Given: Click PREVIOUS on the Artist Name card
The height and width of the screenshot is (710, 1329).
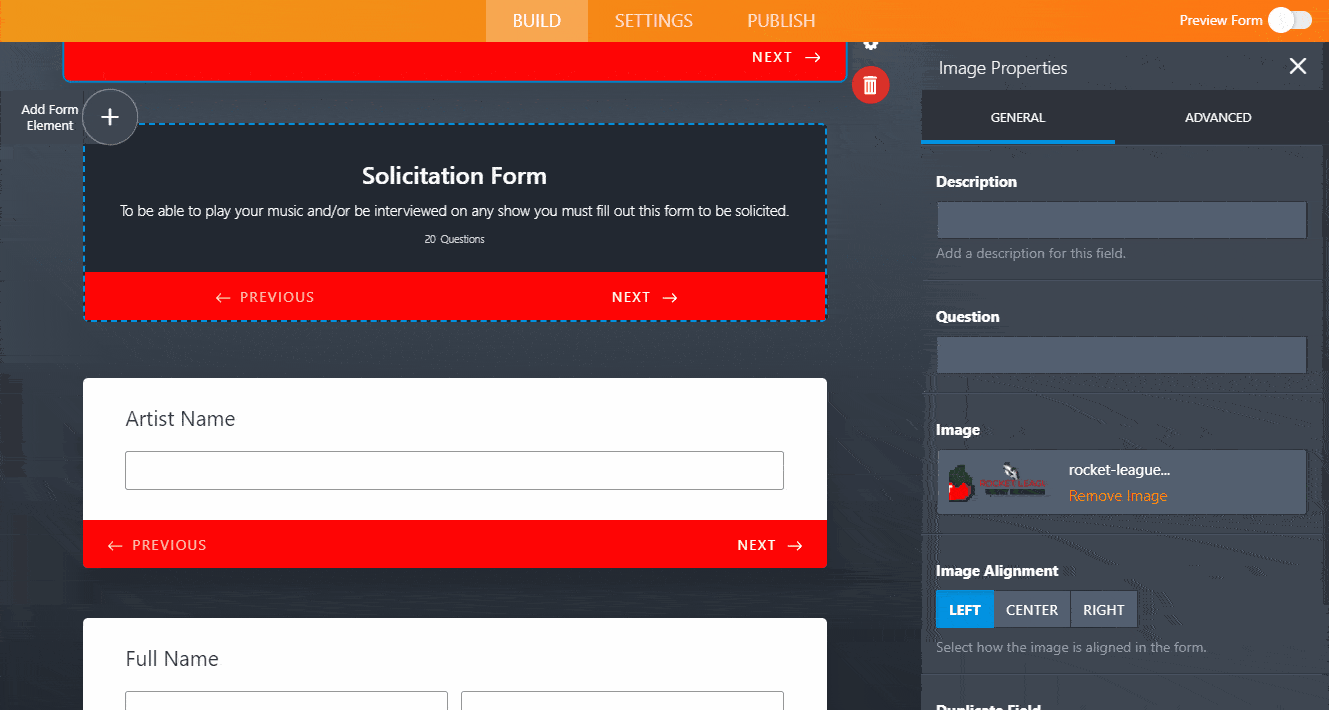Looking at the screenshot, I should [157, 545].
